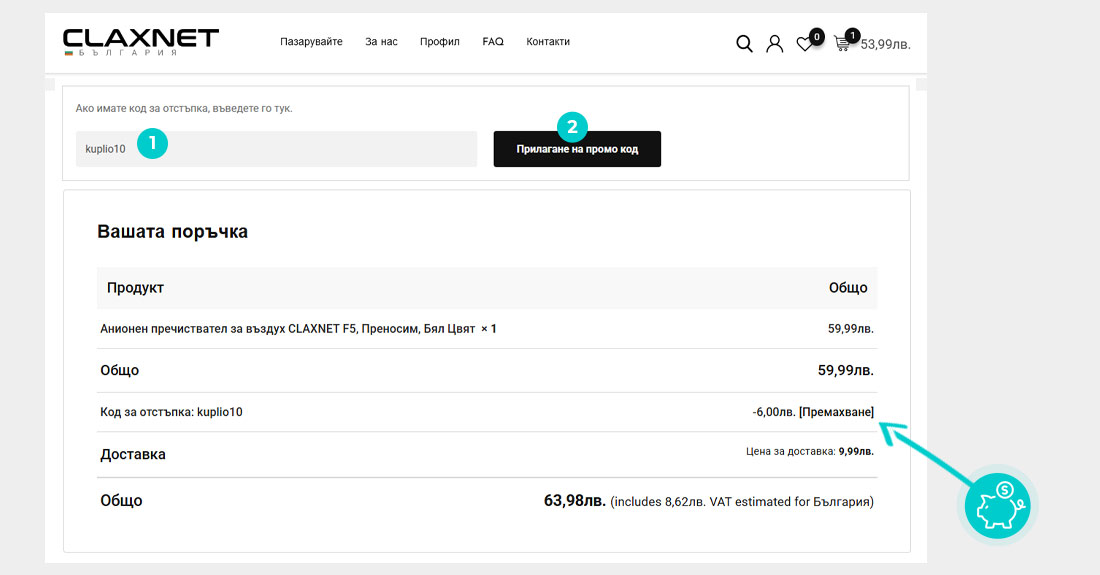This screenshot has height=575, width=1100.
Task: Click the discount code input field
Action: (x=276, y=149)
